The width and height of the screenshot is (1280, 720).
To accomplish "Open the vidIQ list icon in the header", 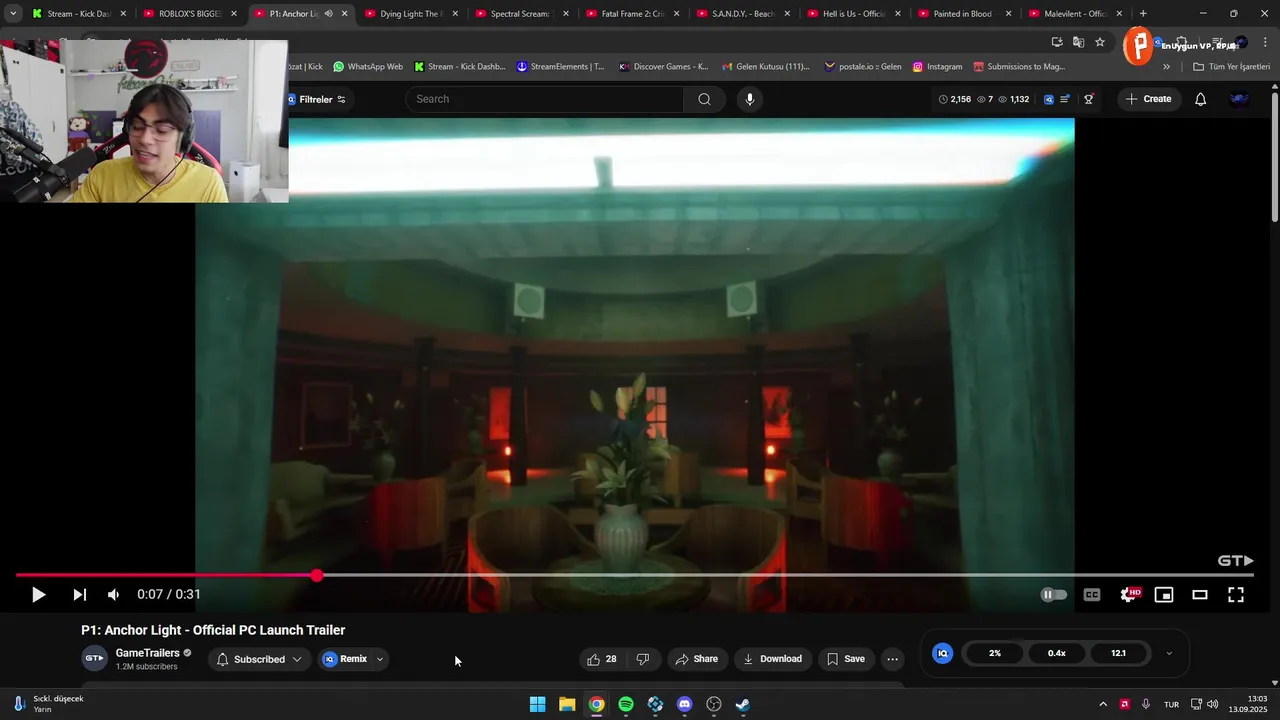I will click(1065, 99).
